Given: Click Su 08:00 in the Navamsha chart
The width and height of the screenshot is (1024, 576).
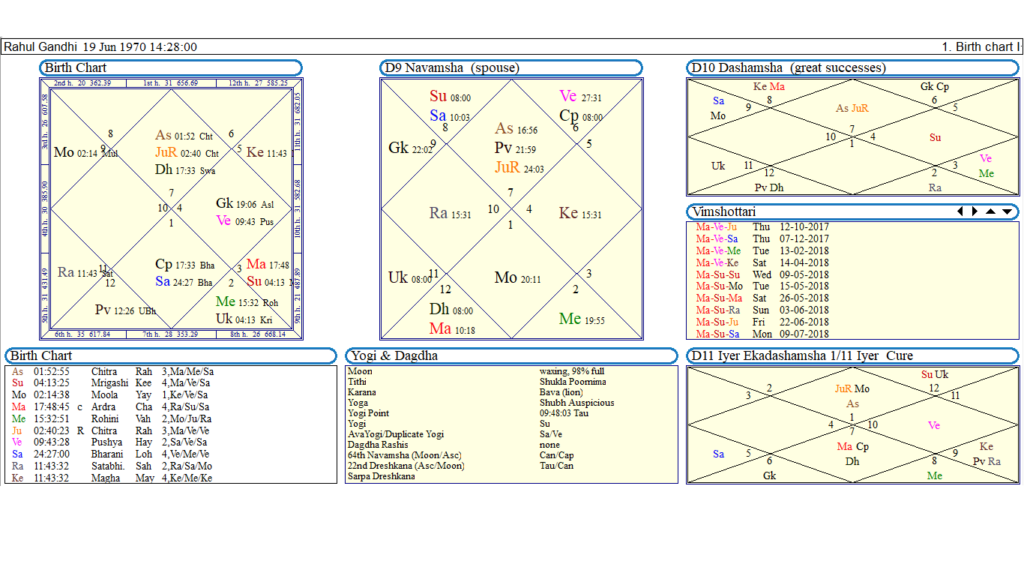Looking at the screenshot, I should pyautogui.click(x=450, y=97).
